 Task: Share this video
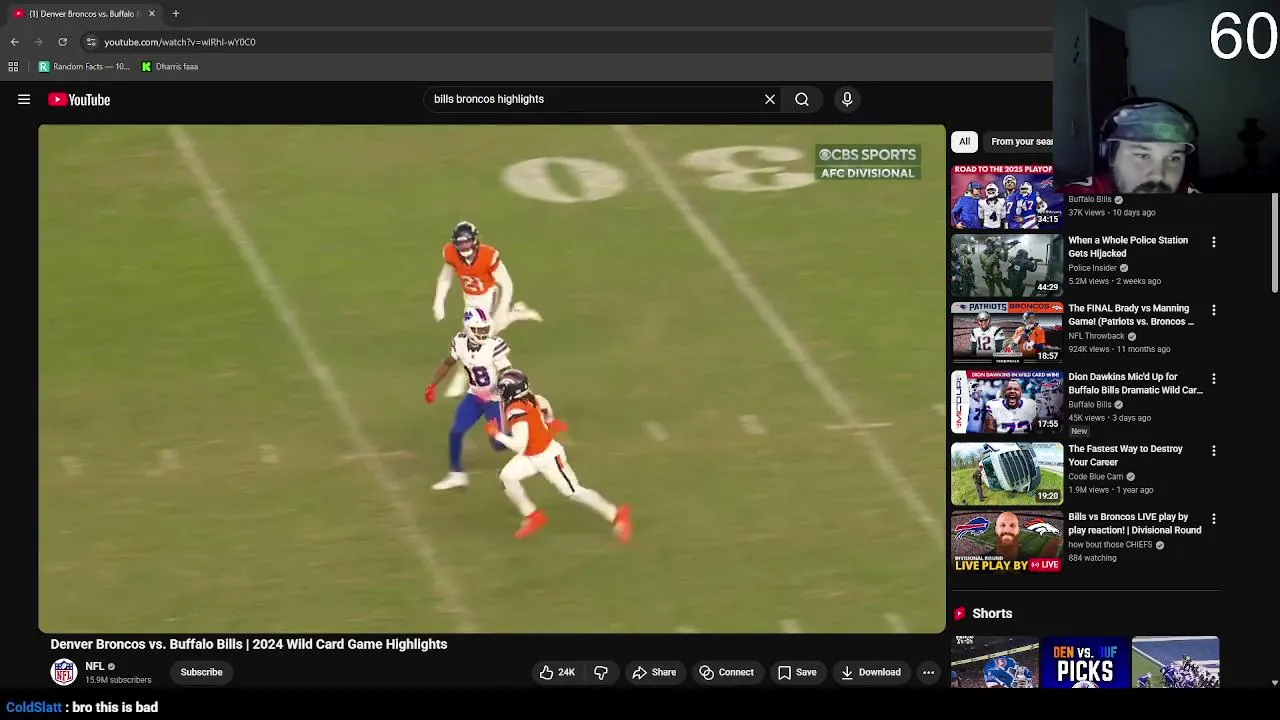pos(655,672)
